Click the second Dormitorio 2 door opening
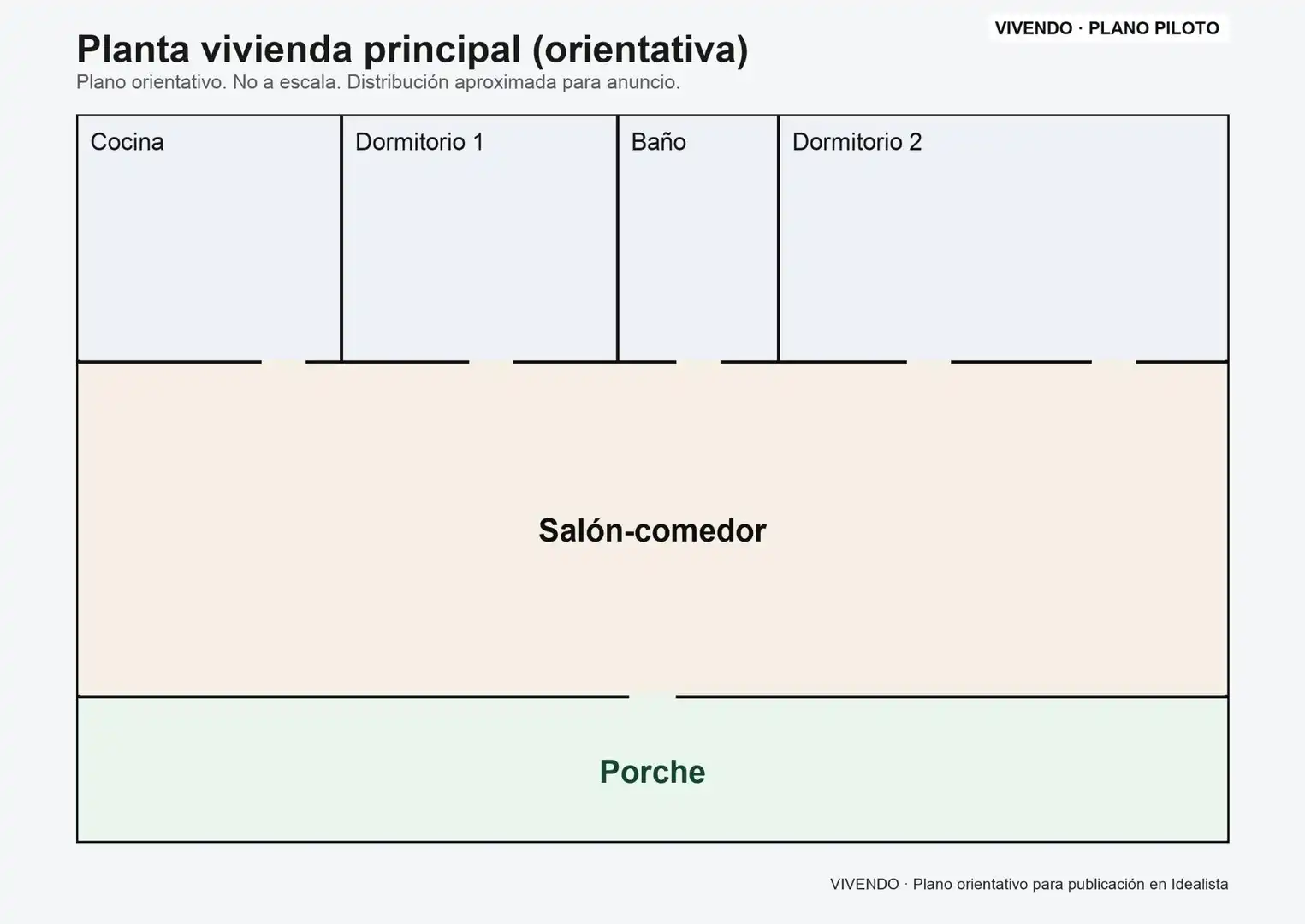The image size is (1305, 924). point(1113,362)
